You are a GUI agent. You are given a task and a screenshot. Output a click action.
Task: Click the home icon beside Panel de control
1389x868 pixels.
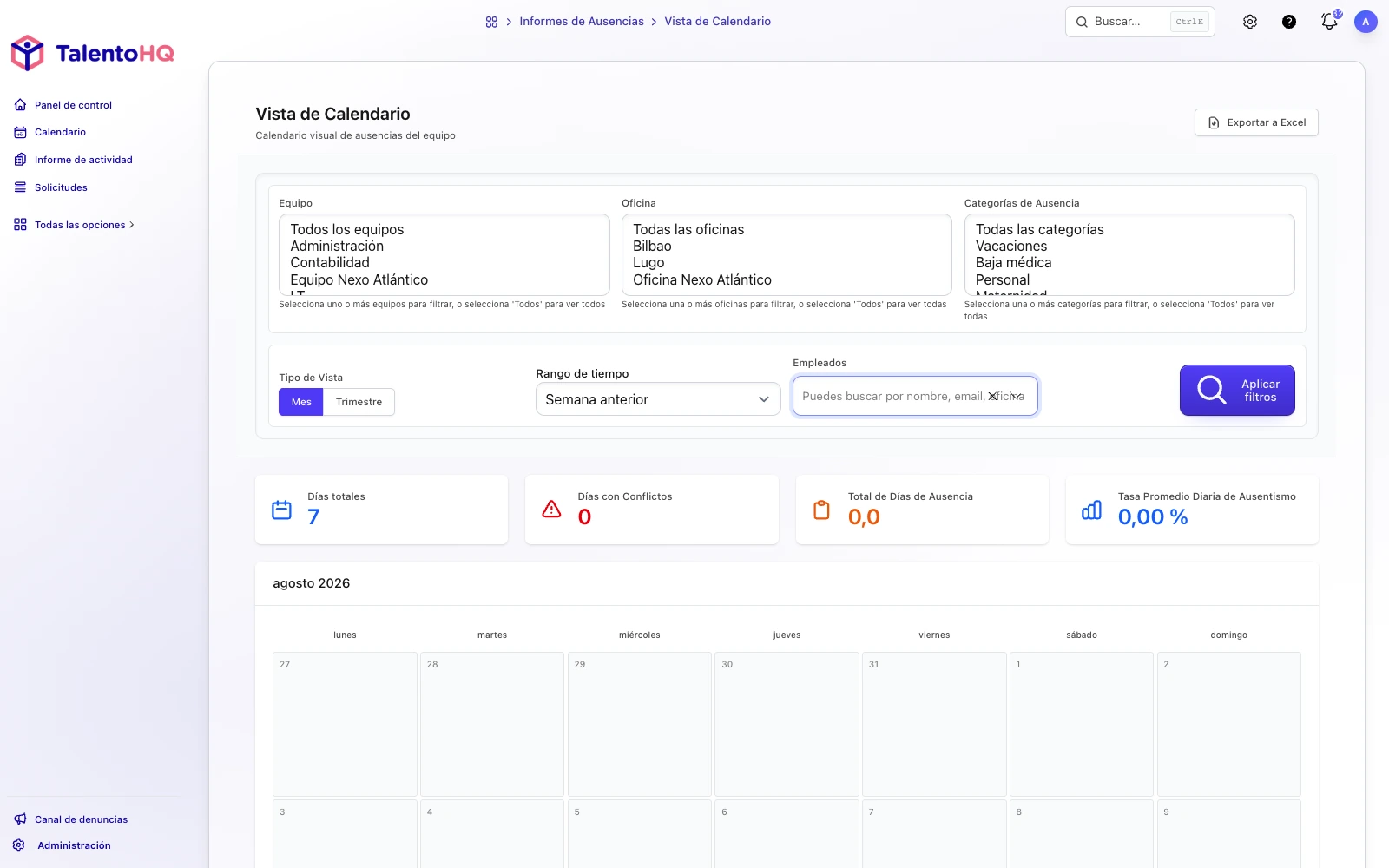coord(20,105)
